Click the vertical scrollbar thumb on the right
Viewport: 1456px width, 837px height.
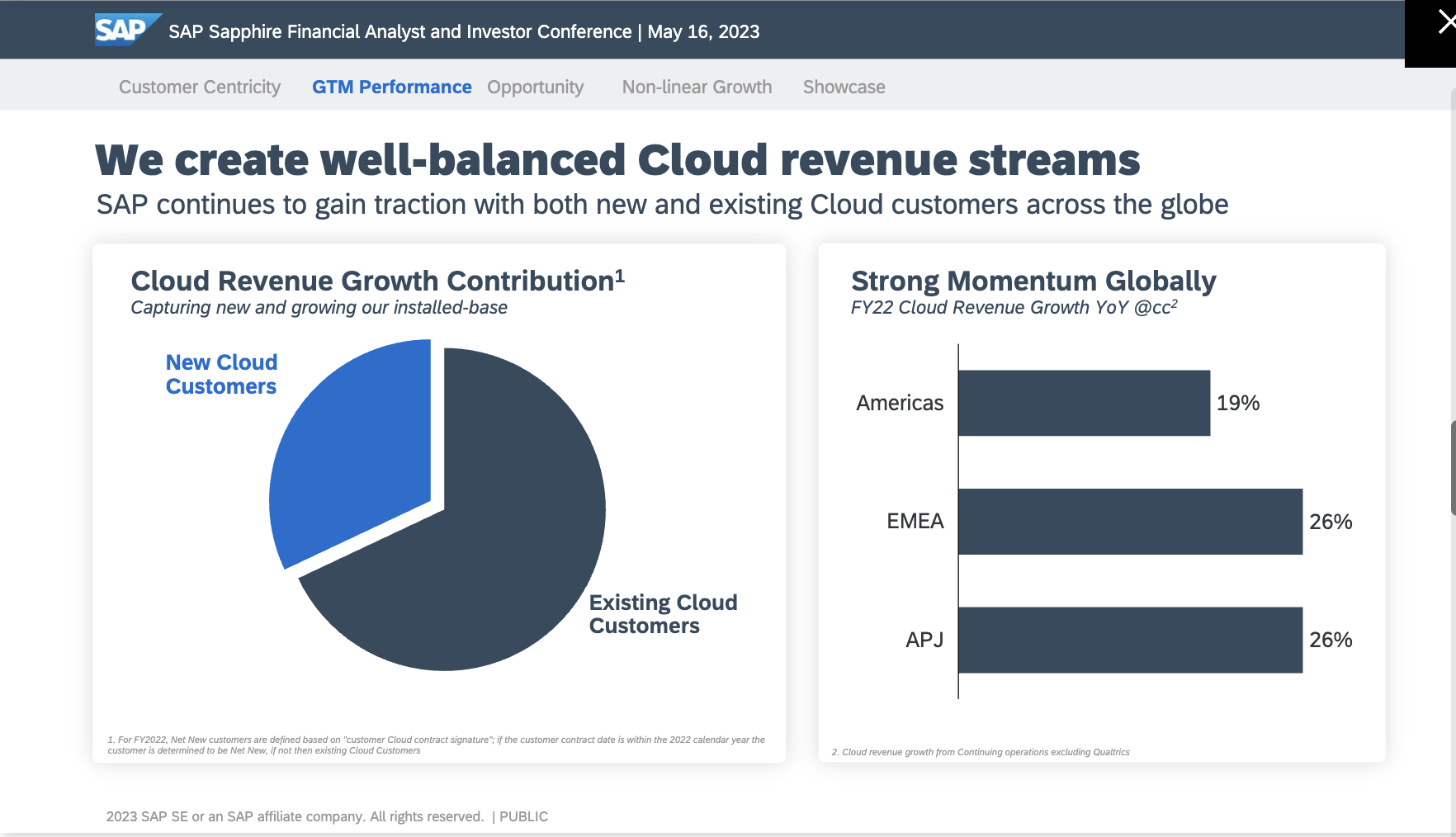coord(1453,468)
